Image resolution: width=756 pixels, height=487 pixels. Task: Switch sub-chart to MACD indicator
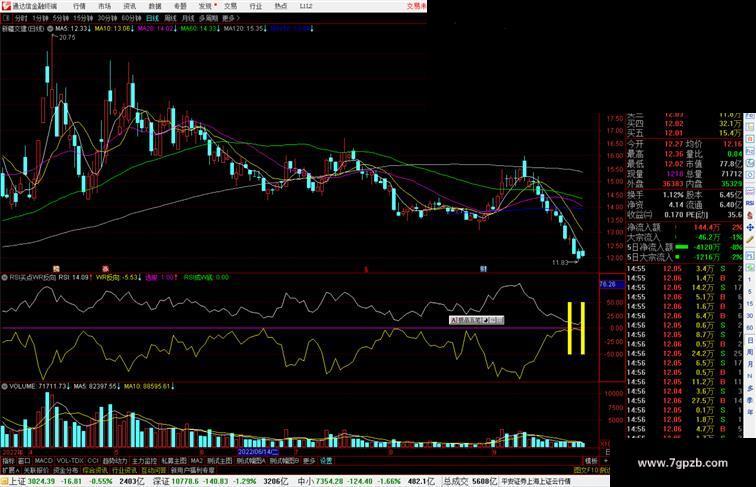pyautogui.click(x=43, y=461)
